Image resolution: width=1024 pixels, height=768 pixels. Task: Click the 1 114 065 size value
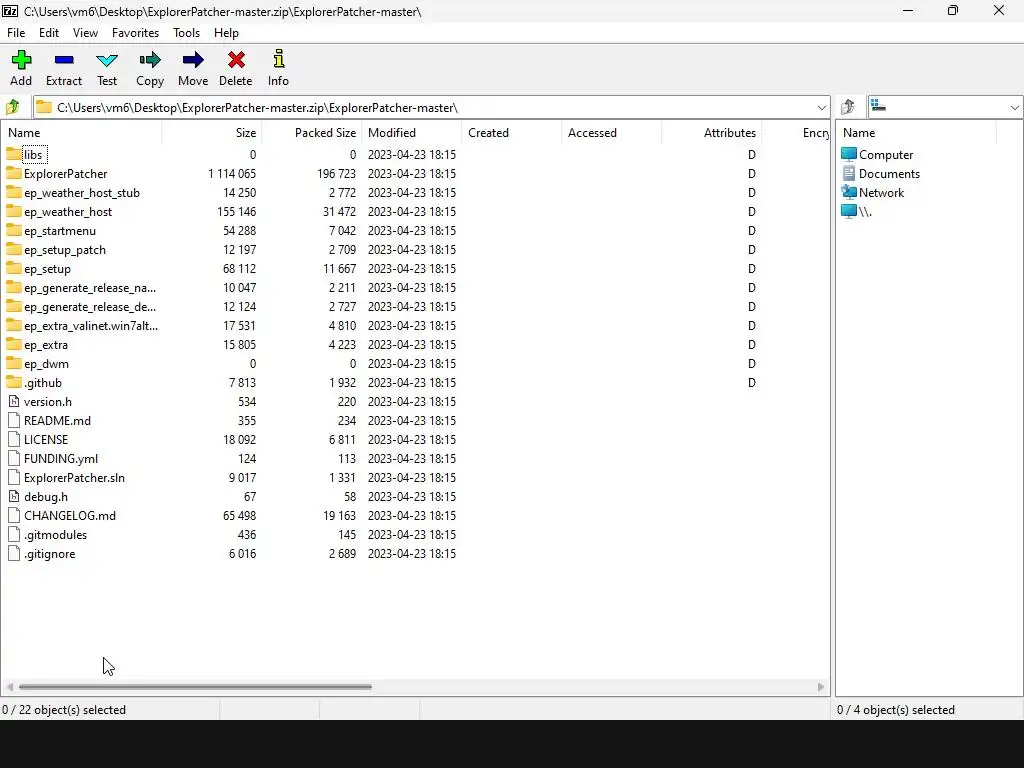tap(232, 174)
